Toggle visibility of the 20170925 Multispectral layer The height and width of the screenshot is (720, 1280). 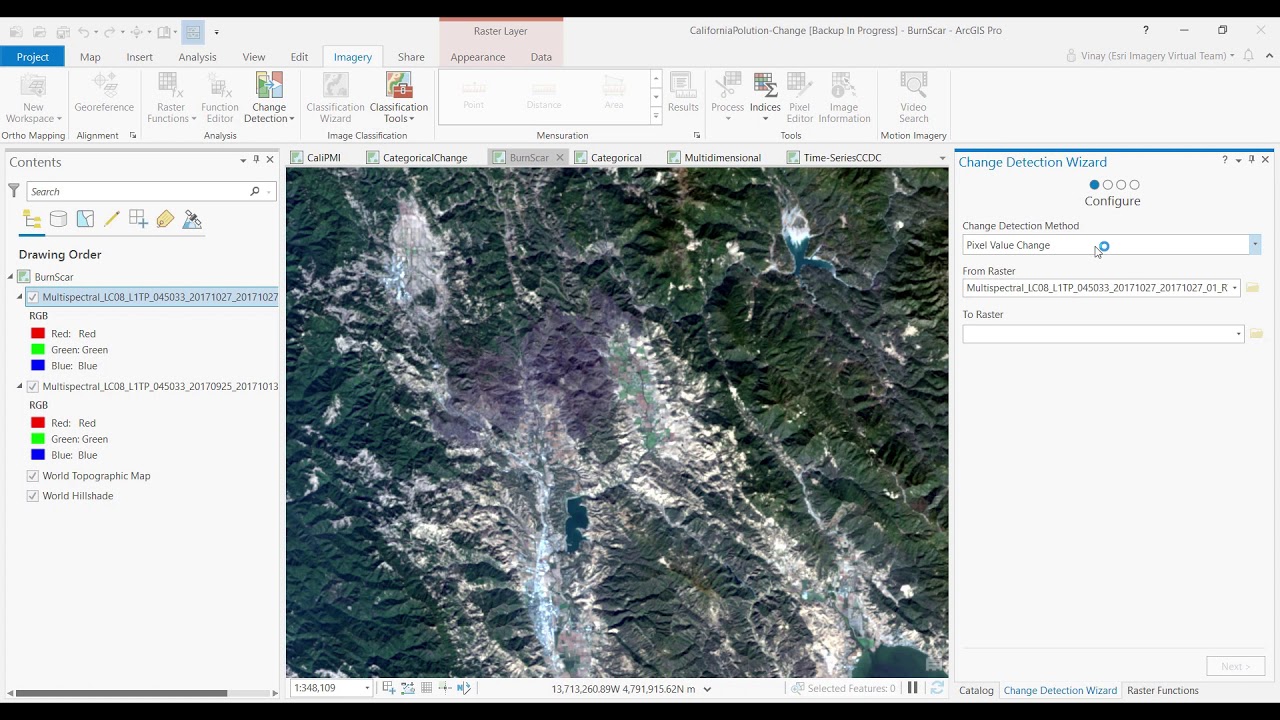pos(33,386)
